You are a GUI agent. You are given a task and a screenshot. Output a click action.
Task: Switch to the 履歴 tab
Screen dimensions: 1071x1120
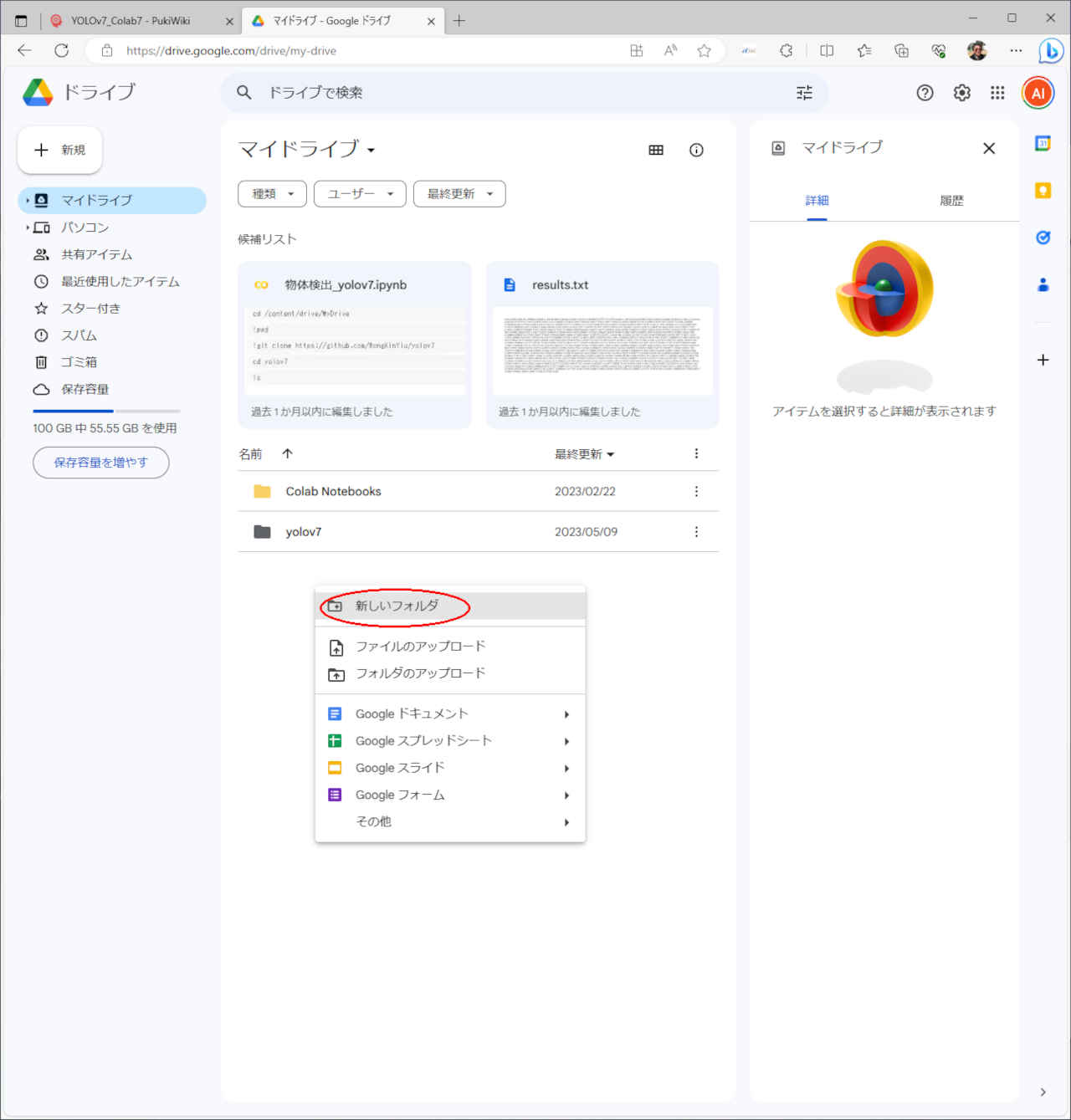(951, 201)
